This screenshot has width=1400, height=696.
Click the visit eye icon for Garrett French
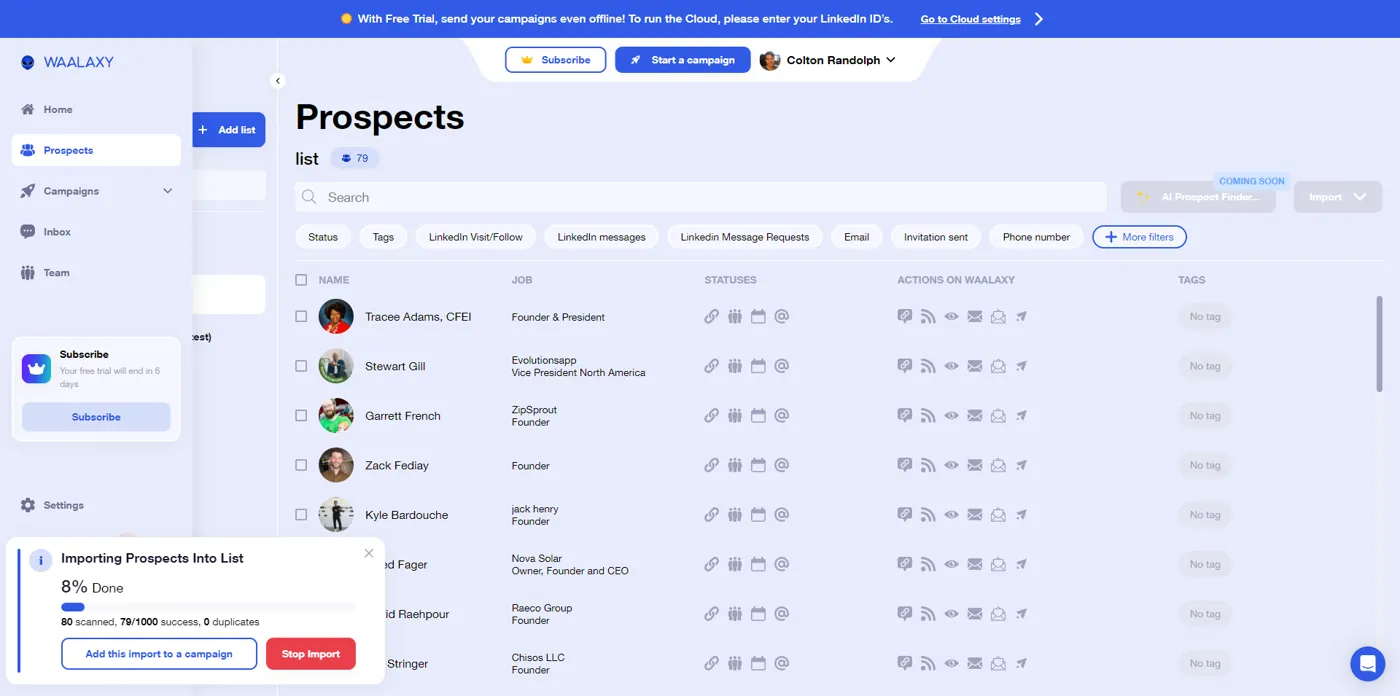[x=951, y=416]
